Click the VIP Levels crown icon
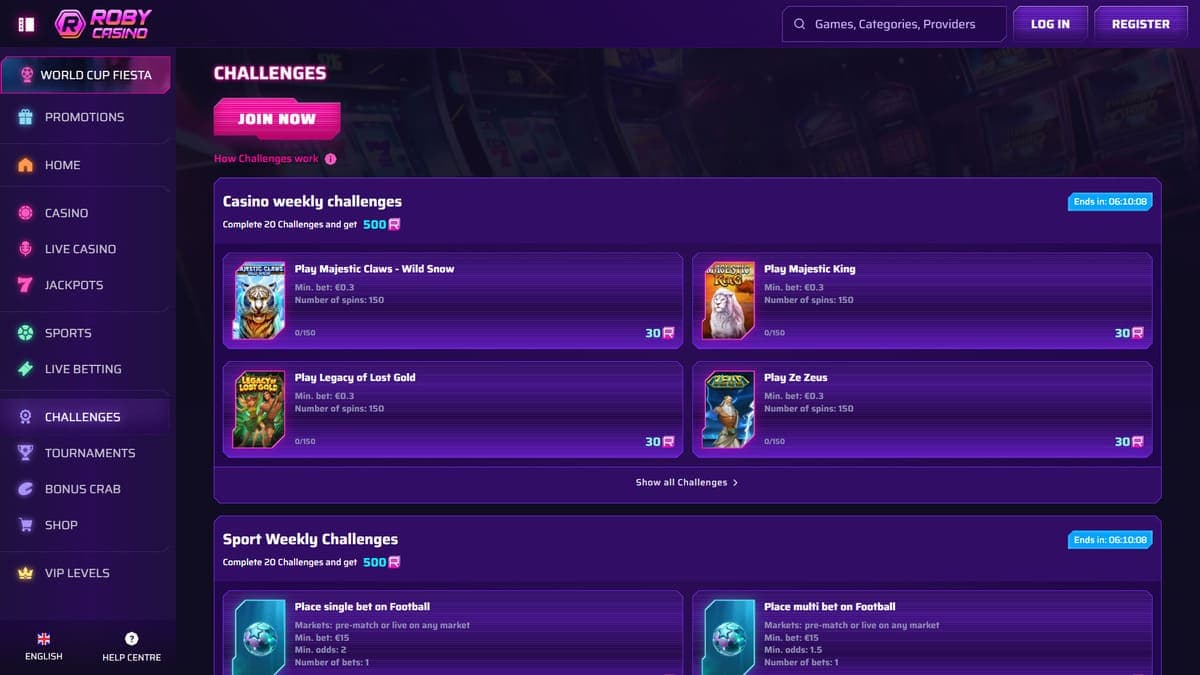1200x675 pixels. click(26, 573)
